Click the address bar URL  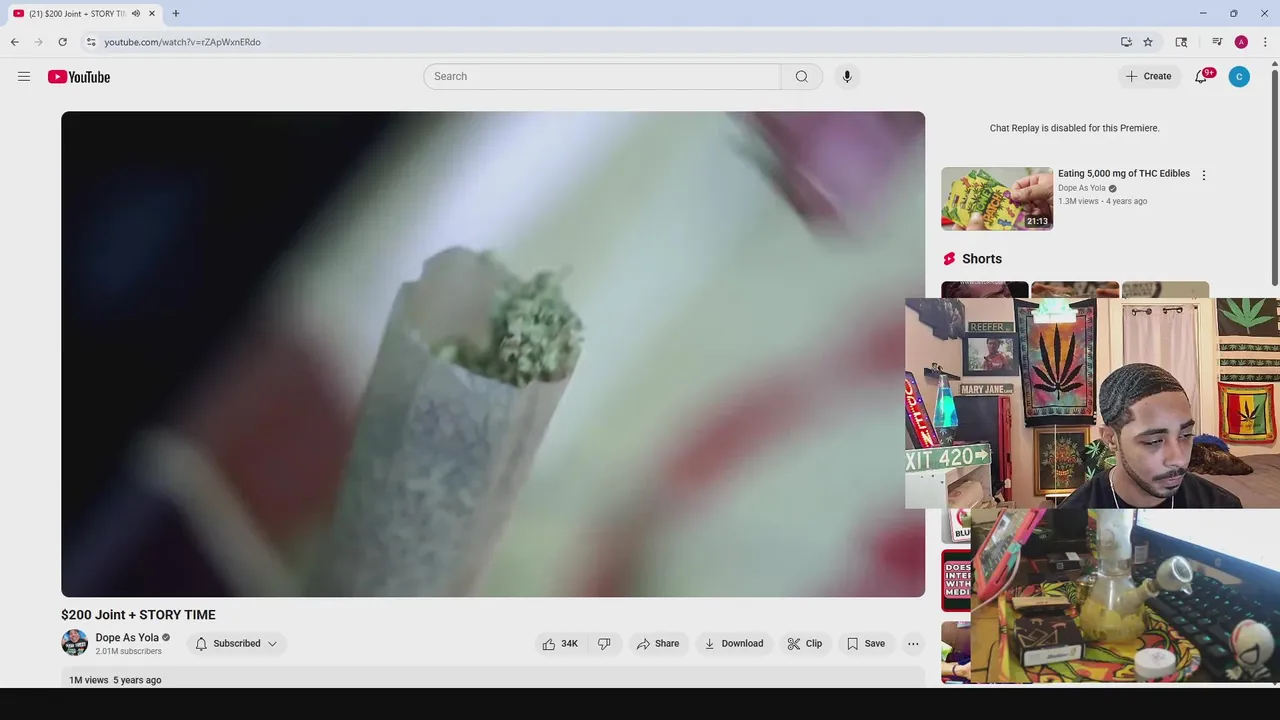pos(182,42)
